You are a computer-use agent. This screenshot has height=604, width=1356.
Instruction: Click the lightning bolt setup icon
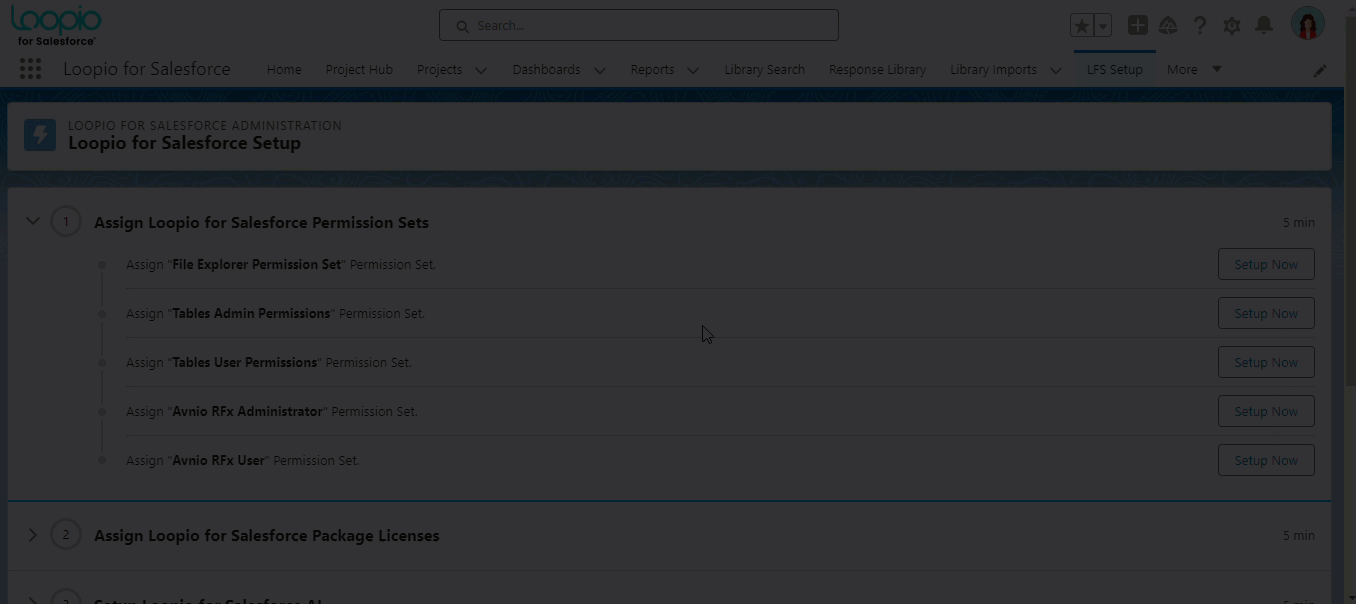click(40, 135)
